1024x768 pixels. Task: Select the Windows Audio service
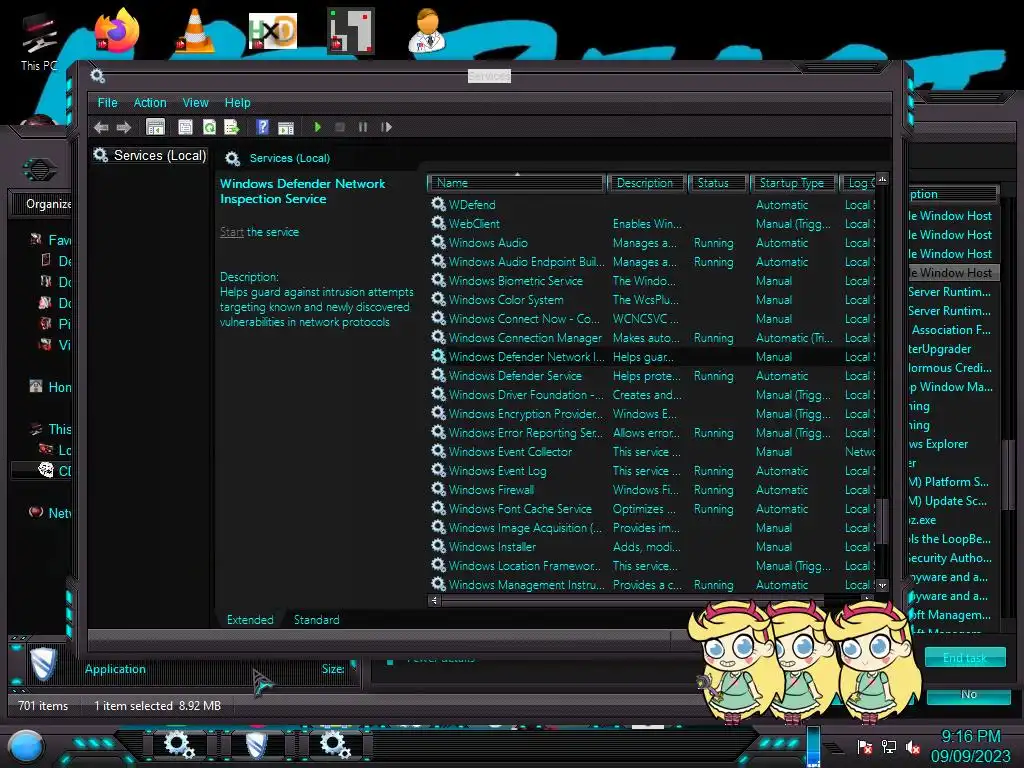[x=652, y=243]
